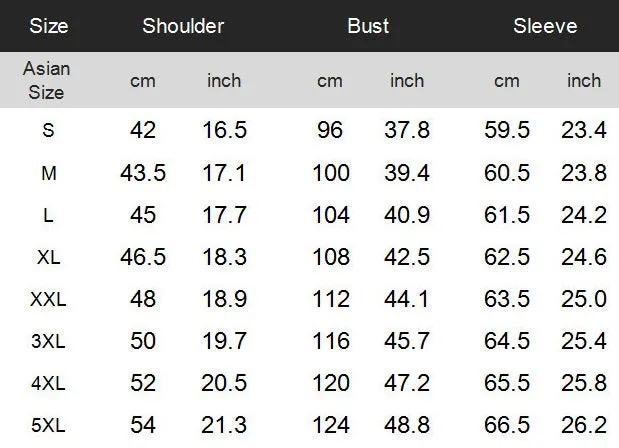Select sleeve value 62.5 cm

pos(507,257)
